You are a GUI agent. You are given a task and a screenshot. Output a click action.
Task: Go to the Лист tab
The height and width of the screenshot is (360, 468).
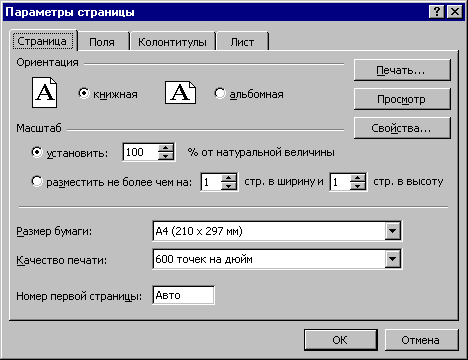point(242,42)
